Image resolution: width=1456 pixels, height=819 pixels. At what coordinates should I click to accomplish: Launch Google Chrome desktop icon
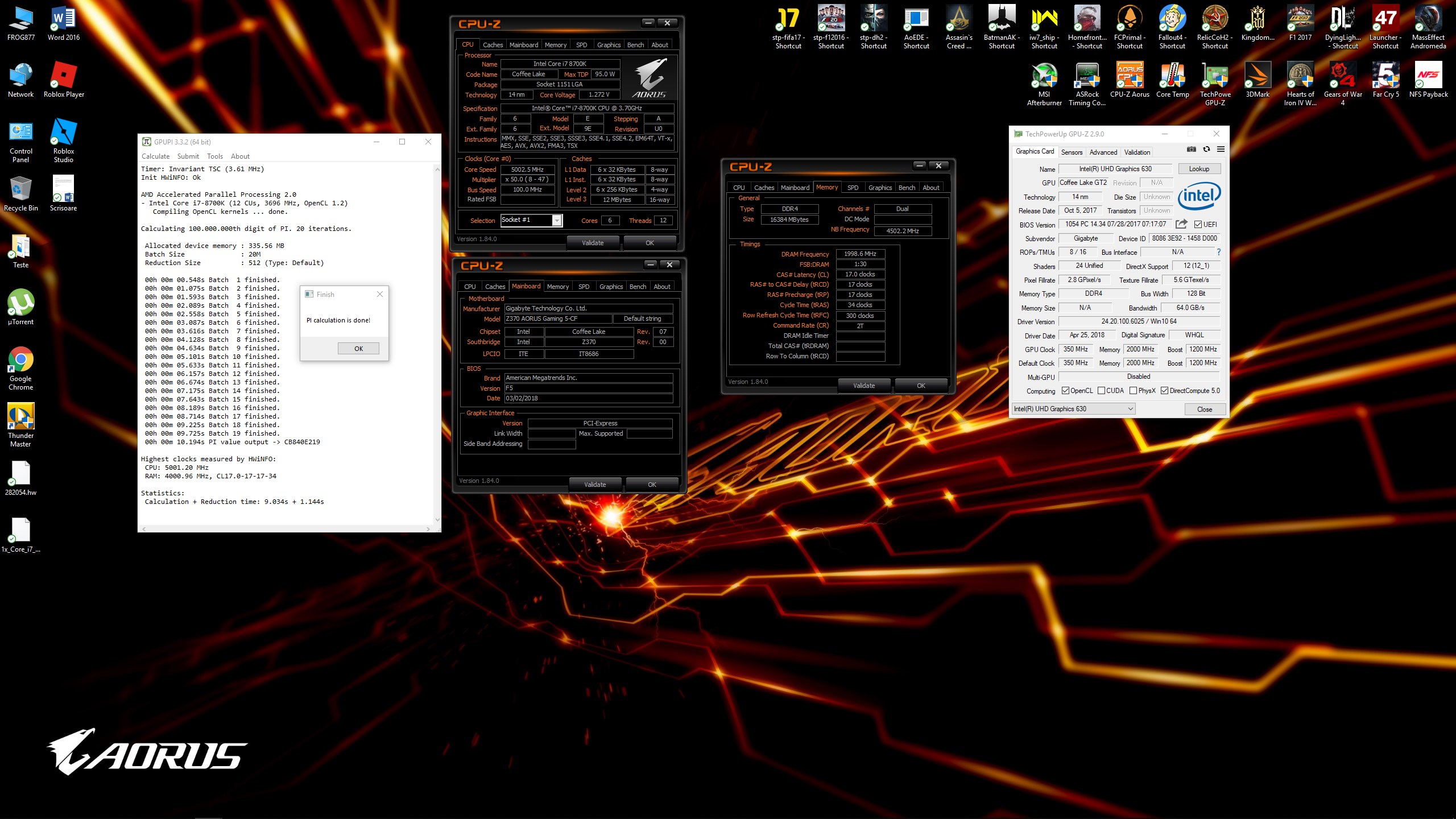[x=21, y=369]
